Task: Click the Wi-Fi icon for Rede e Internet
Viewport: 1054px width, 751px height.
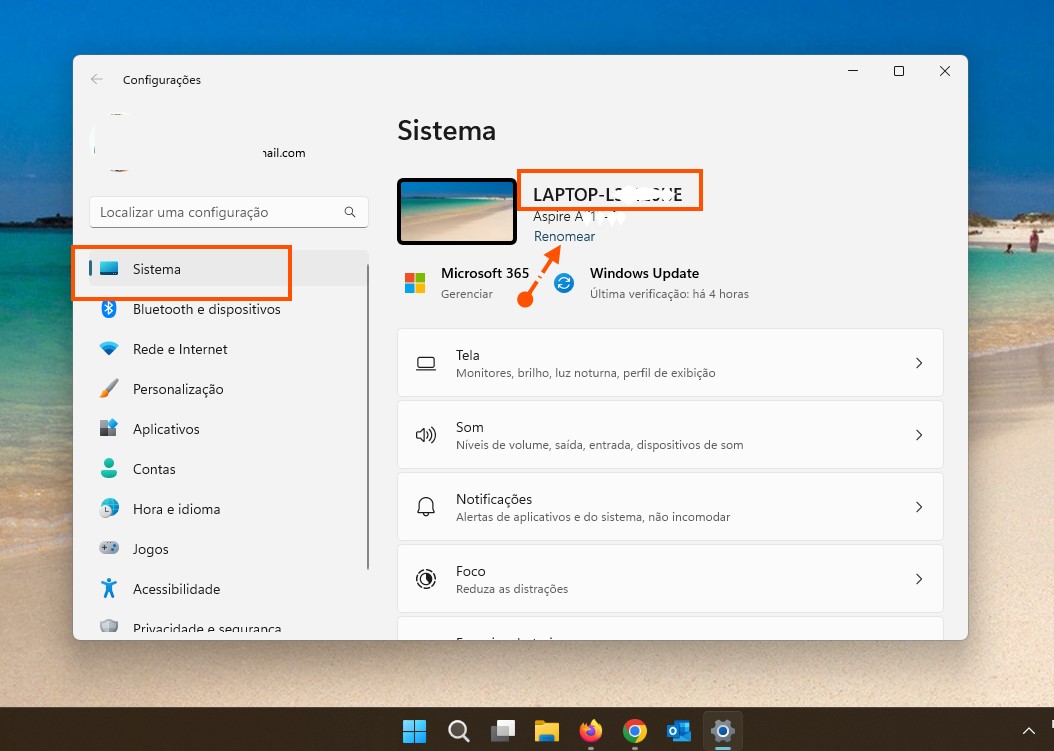Action: (109, 349)
